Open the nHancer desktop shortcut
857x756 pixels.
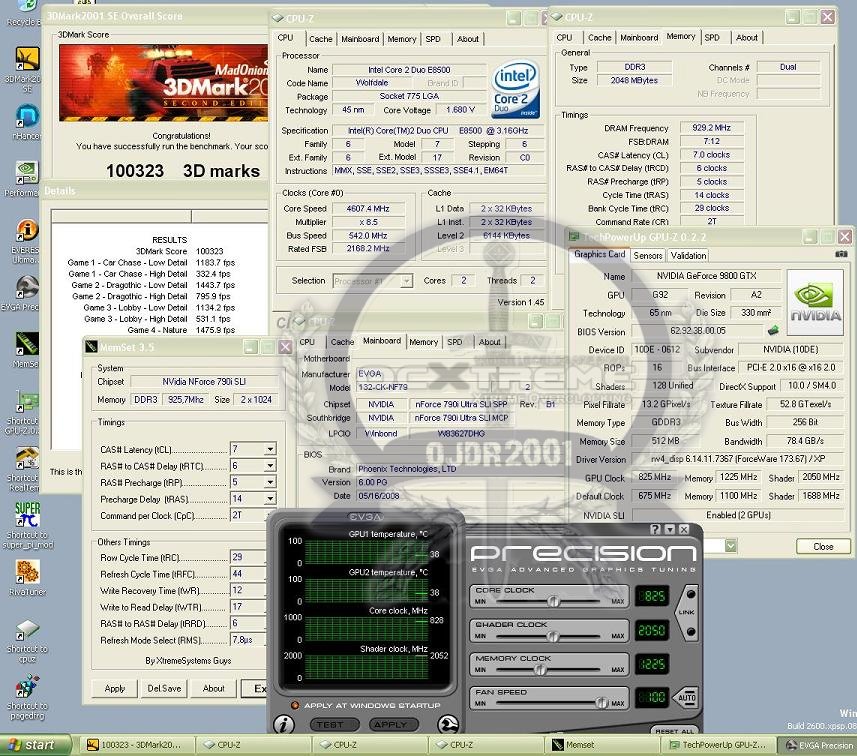(x=27, y=116)
